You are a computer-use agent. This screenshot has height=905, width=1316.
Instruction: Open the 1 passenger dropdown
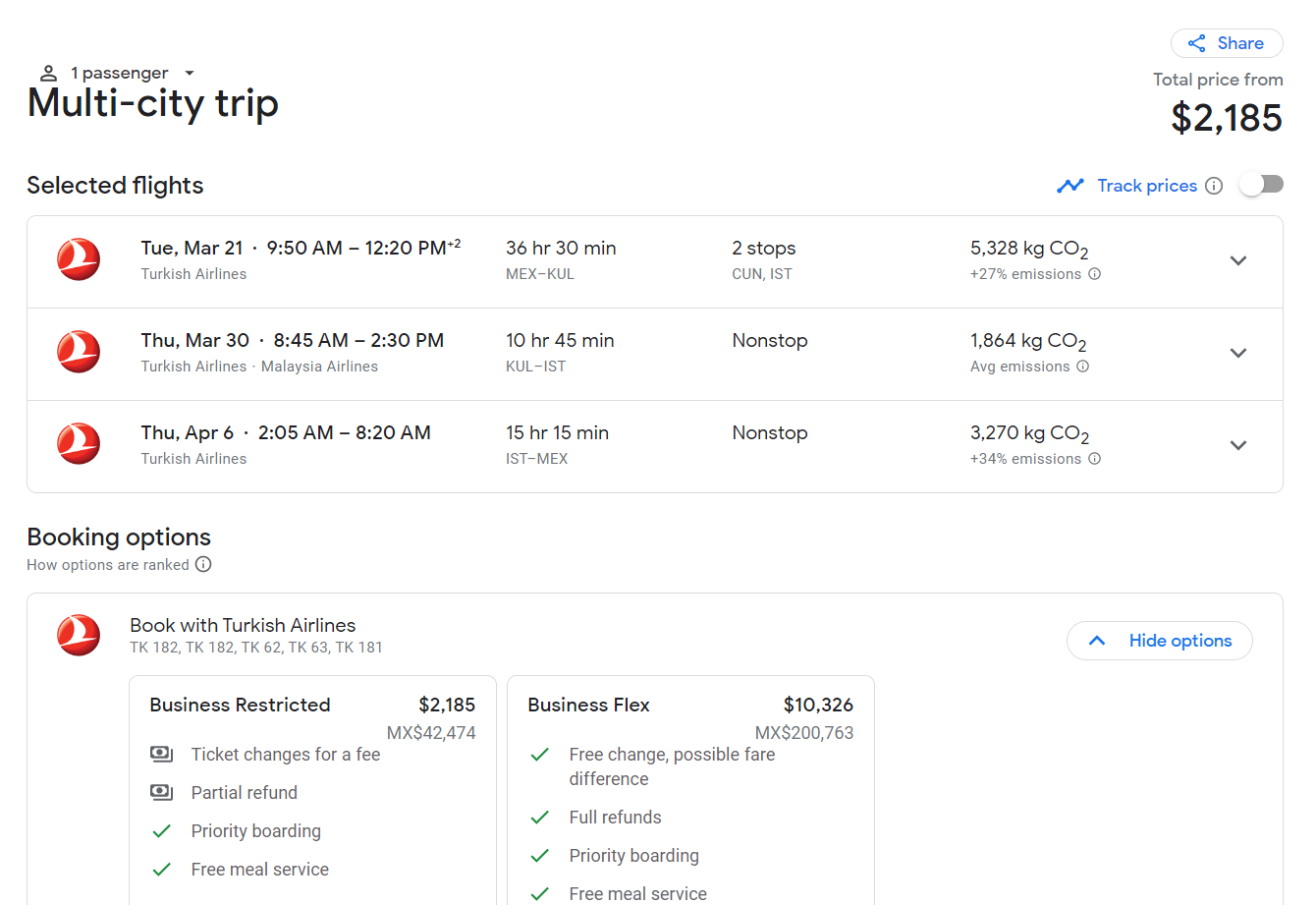pyautogui.click(x=118, y=74)
